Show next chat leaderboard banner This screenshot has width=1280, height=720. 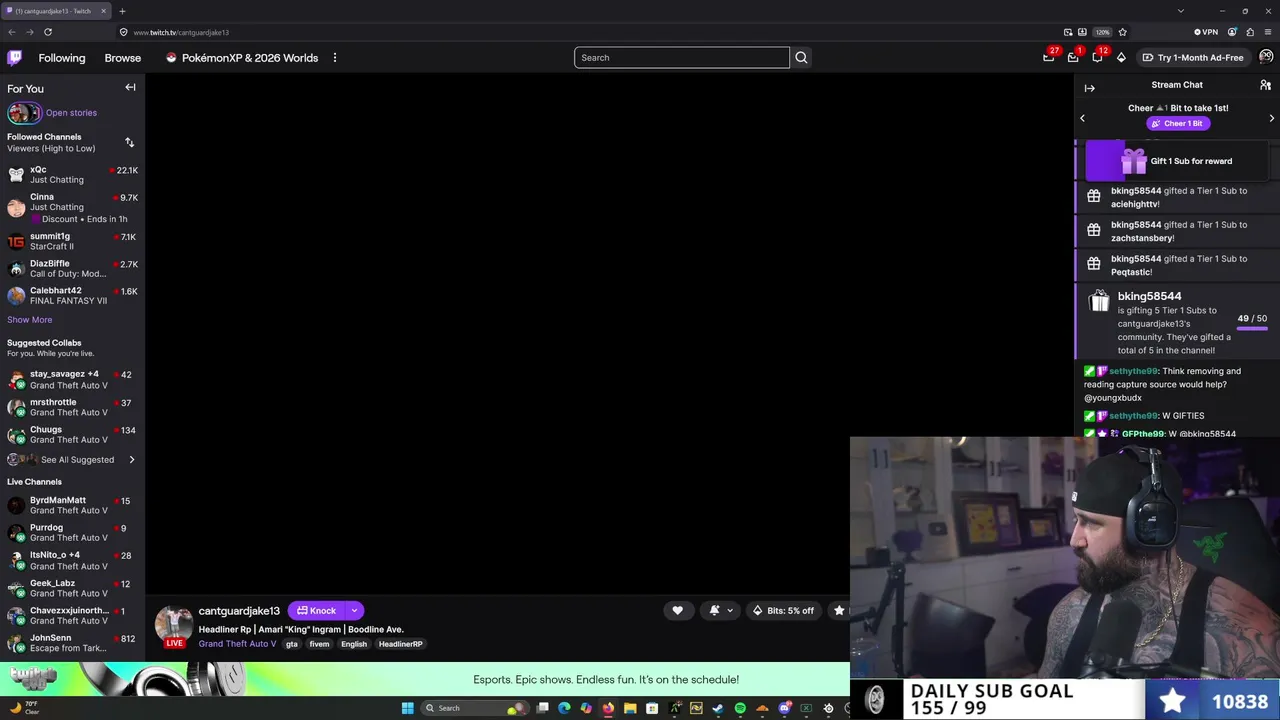point(1271,118)
